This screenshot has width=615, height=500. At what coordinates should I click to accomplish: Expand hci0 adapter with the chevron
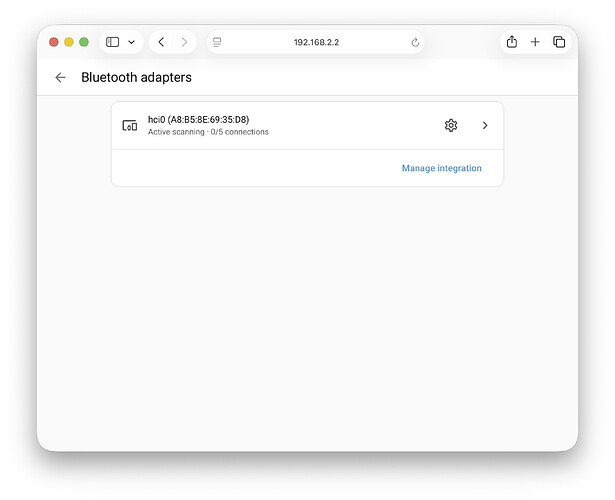(x=485, y=125)
